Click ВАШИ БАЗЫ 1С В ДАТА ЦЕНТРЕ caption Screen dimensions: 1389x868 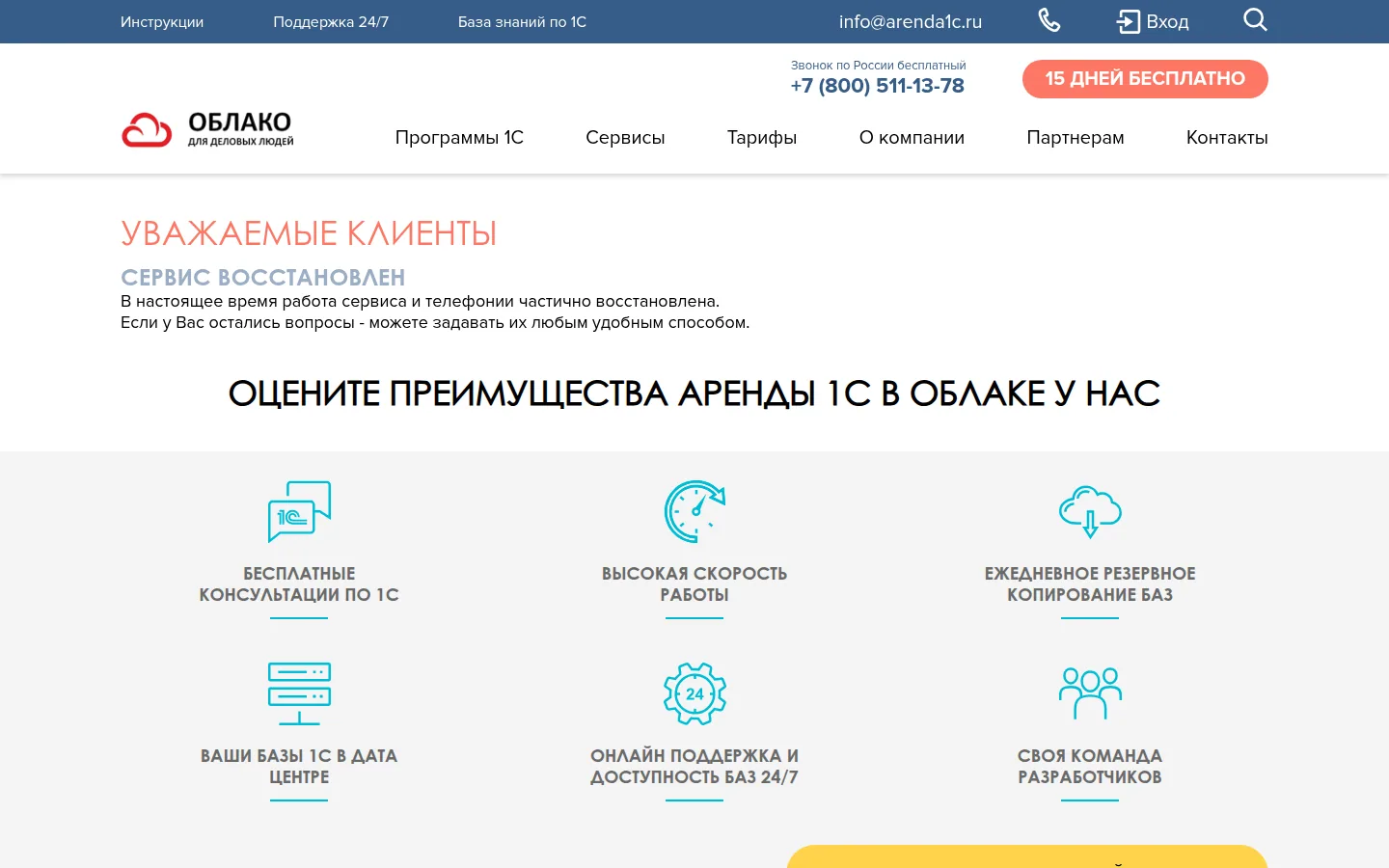click(299, 766)
